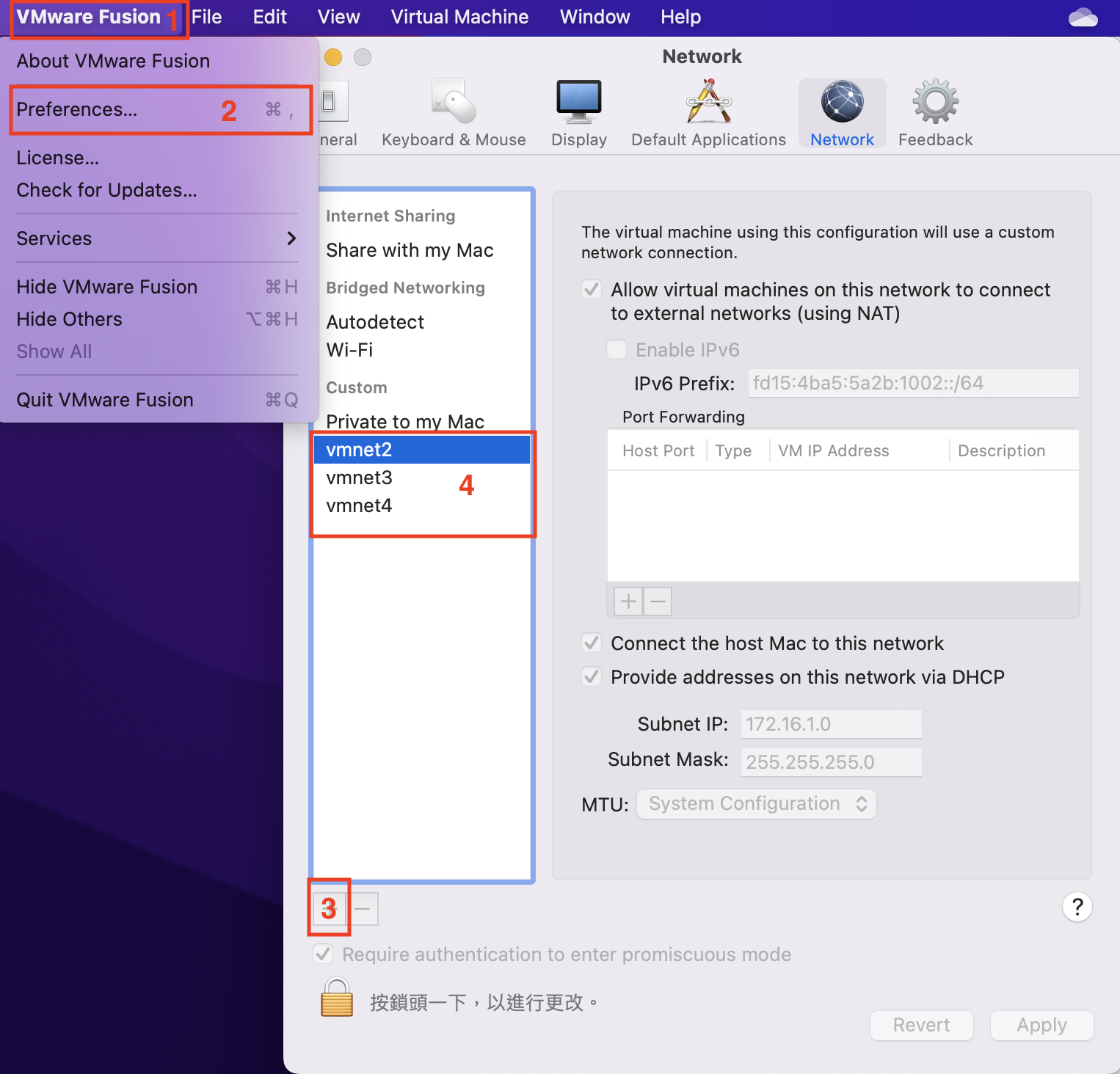Remove a port forwarding entry
The image size is (1120, 1074).
pos(658,602)
